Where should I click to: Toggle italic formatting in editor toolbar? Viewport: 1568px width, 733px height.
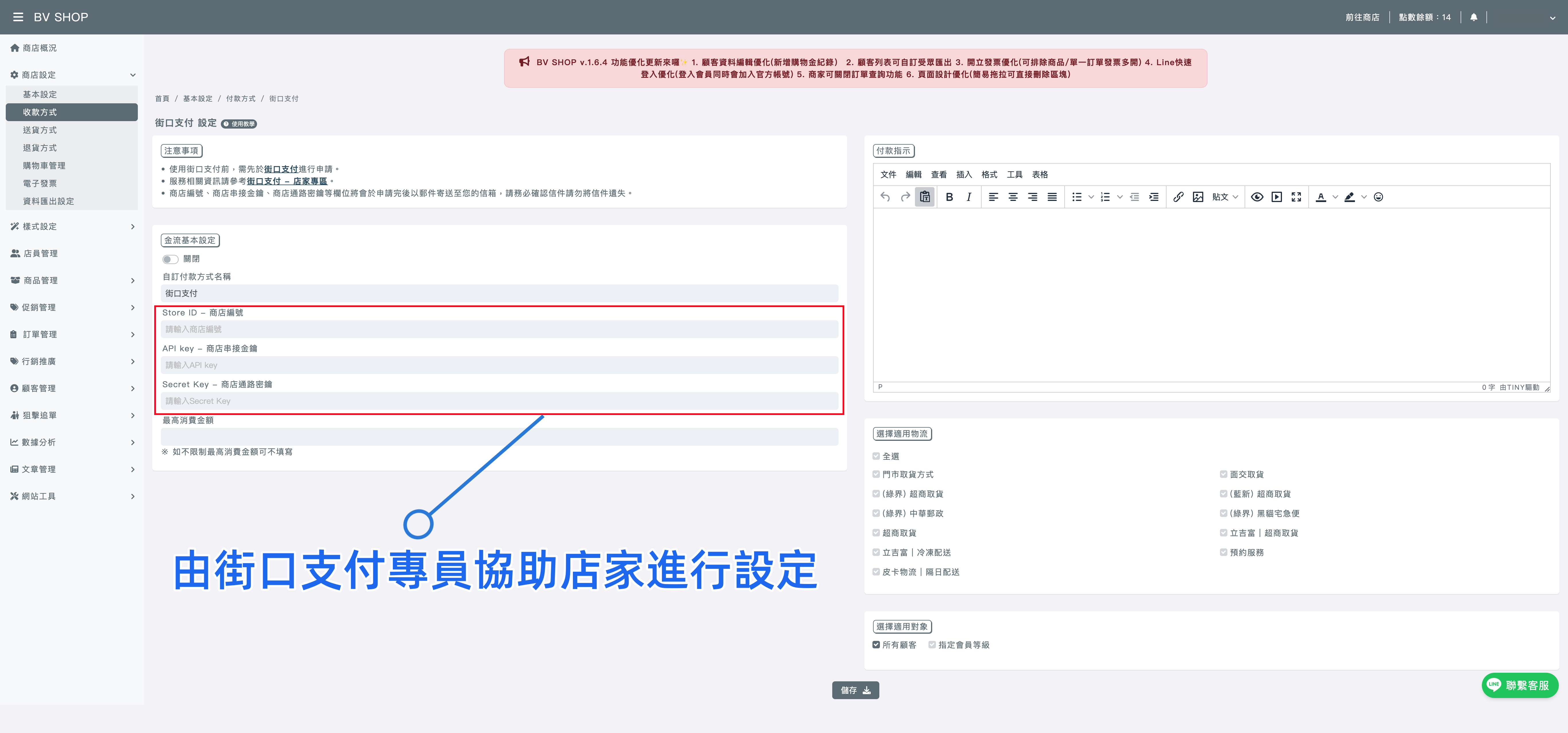[x=968, y=197]
